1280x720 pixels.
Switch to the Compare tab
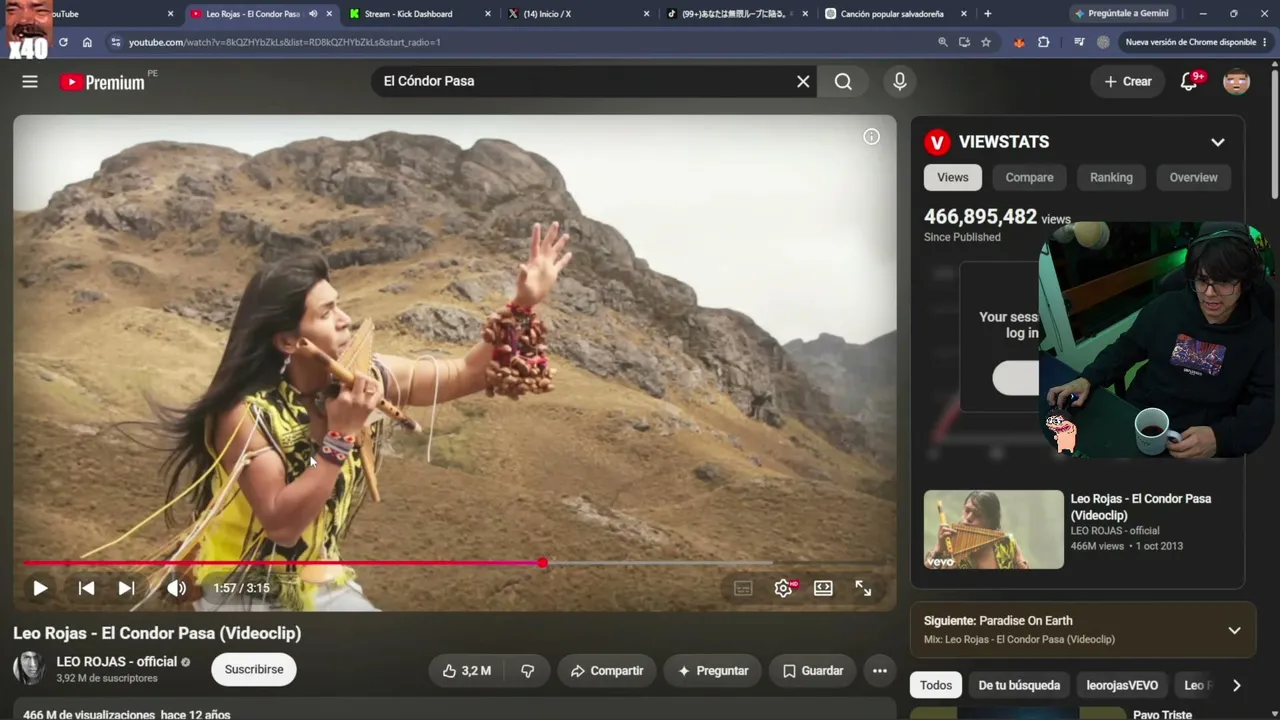[1029, 177]
